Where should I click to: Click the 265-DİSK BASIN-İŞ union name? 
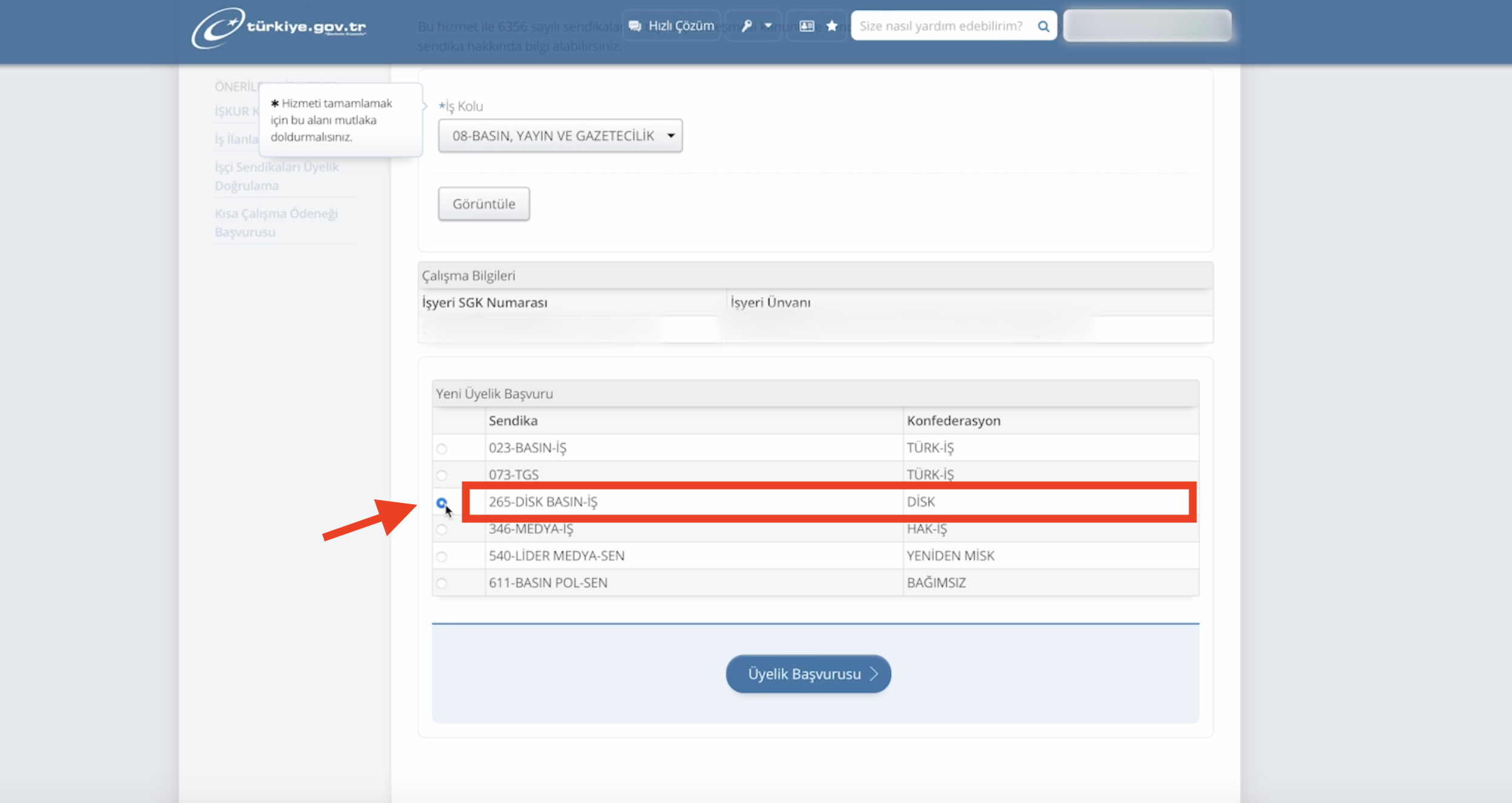click(543, 502)
